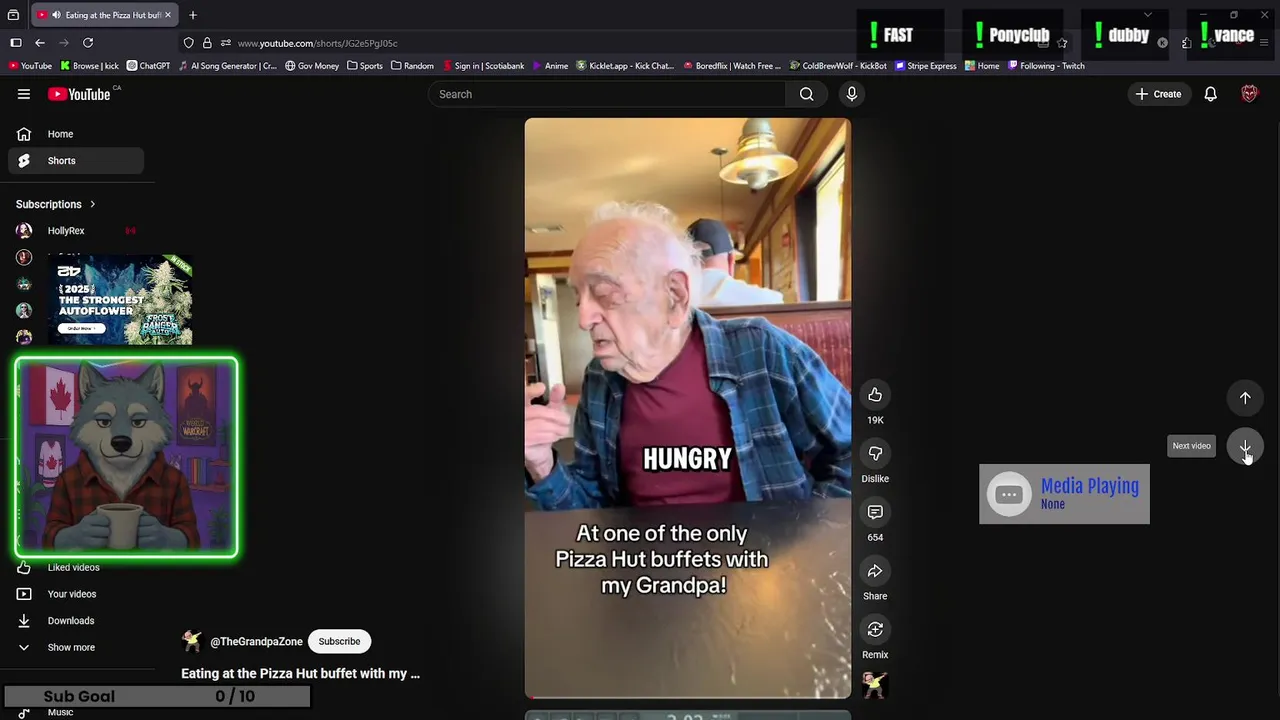Click the video title 'Eating at the Pizza Hut buffet'
This screenshot has width=1280, height=720.
(300, 674)
